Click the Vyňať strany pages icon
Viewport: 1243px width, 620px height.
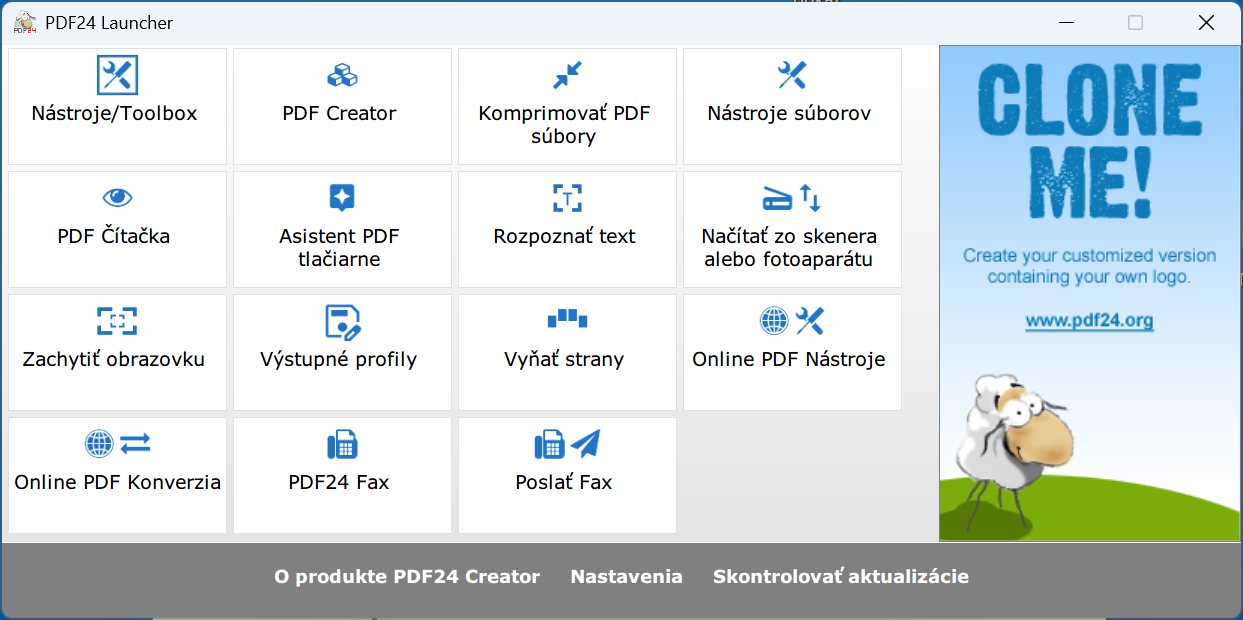point(567,319)
